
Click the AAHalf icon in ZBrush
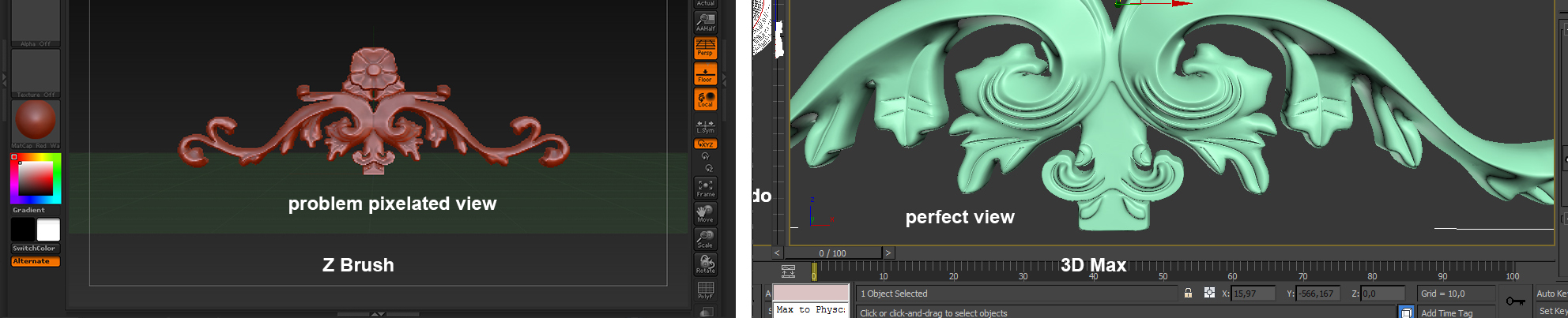click(705, 22)
